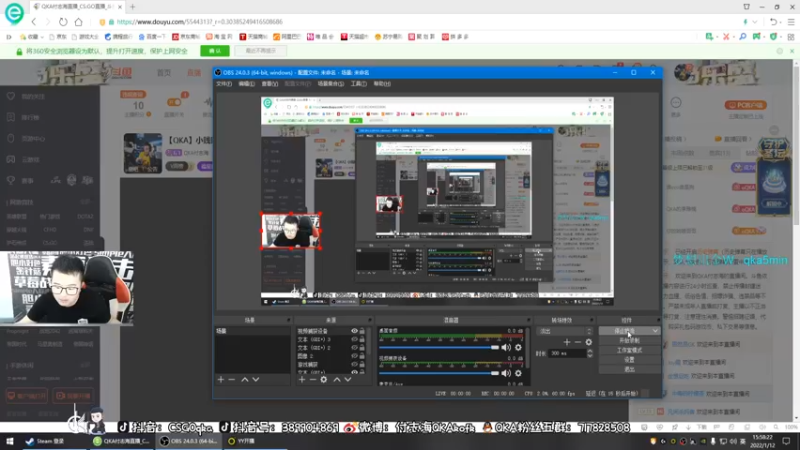The image size is (800, 450).
Task: Open a new browser tab
Action: pos(133,7)
